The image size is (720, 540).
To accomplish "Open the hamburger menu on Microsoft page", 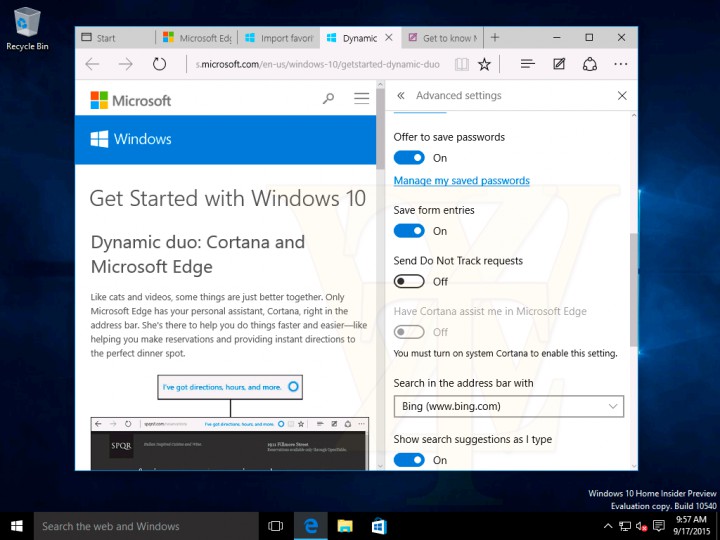I will tap(361, 98).
